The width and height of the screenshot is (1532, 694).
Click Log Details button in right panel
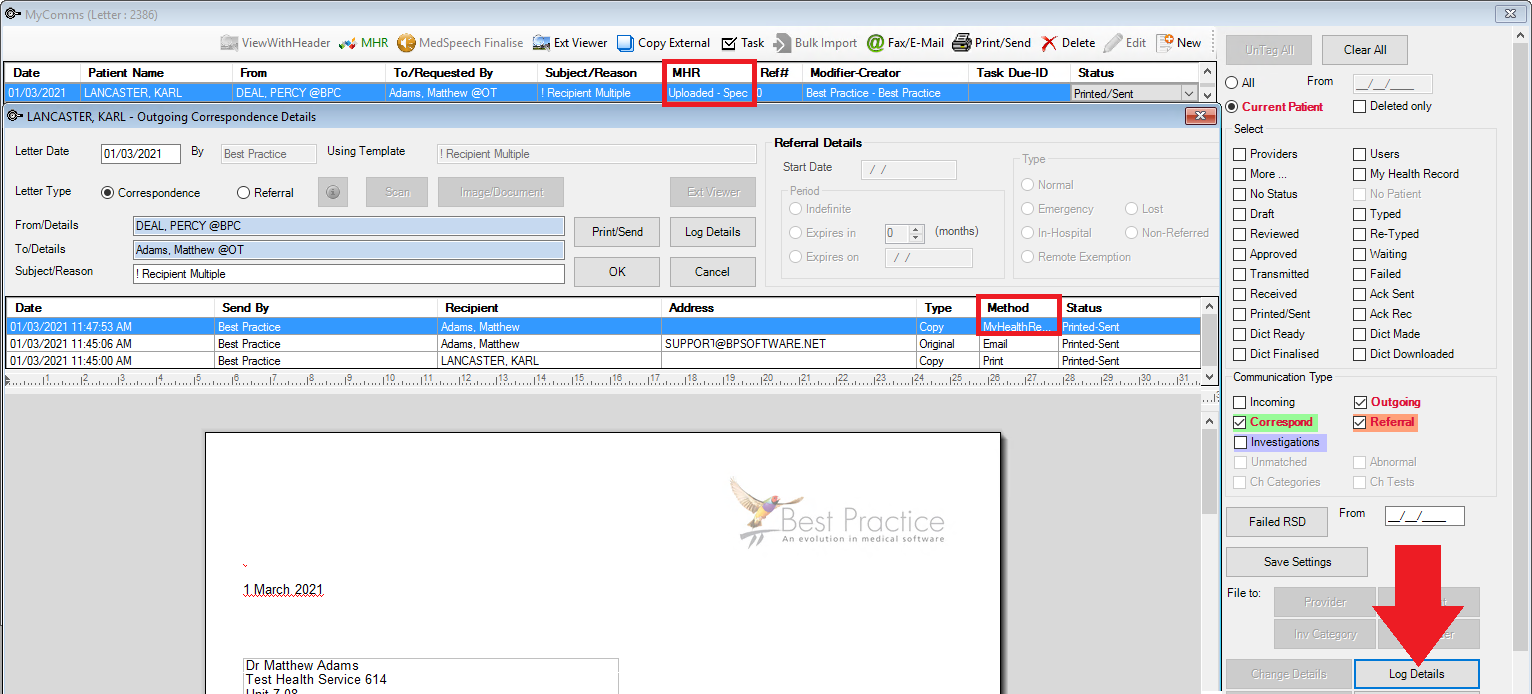click(1416, 674)
